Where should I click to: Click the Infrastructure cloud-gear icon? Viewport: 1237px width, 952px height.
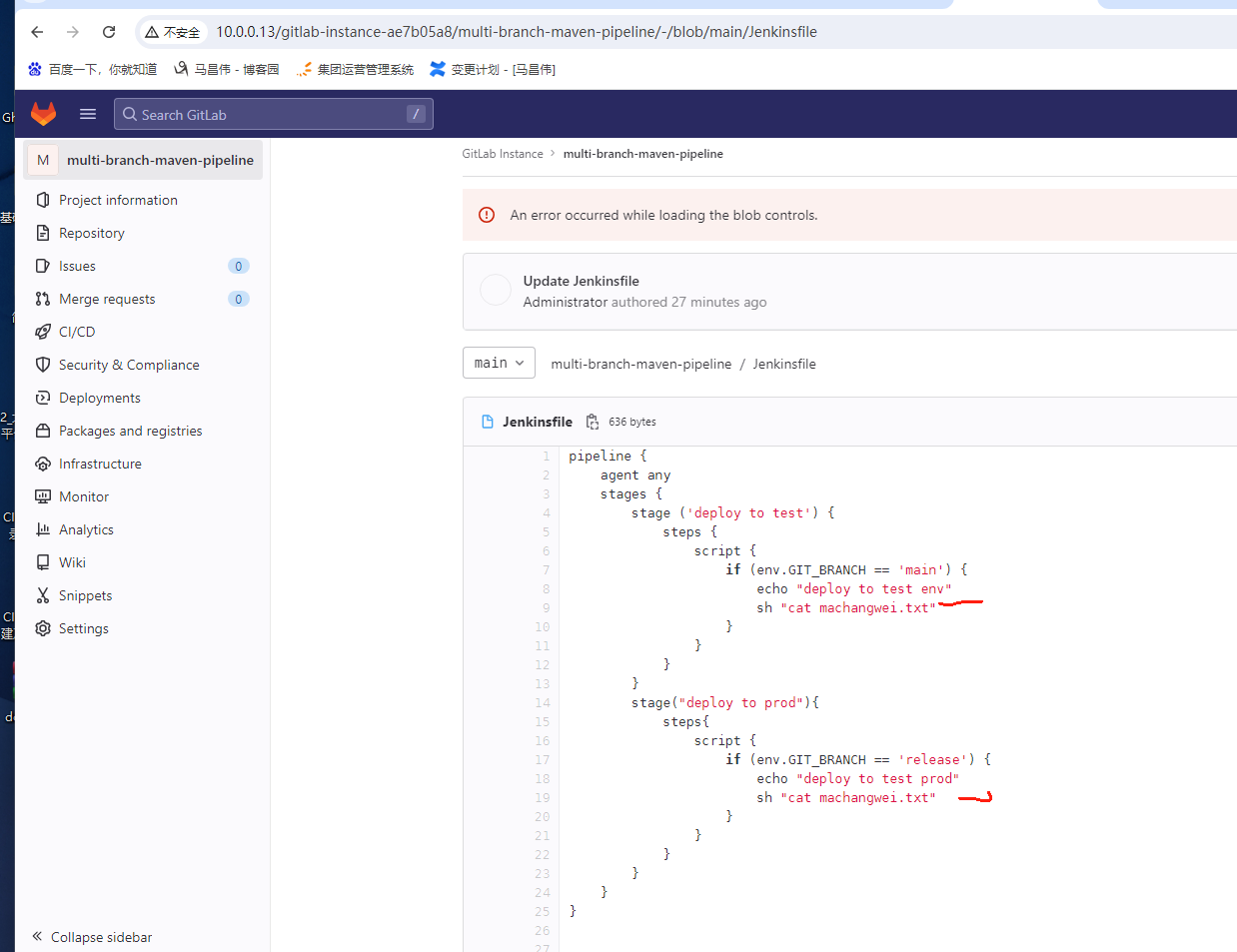(43, 464)
